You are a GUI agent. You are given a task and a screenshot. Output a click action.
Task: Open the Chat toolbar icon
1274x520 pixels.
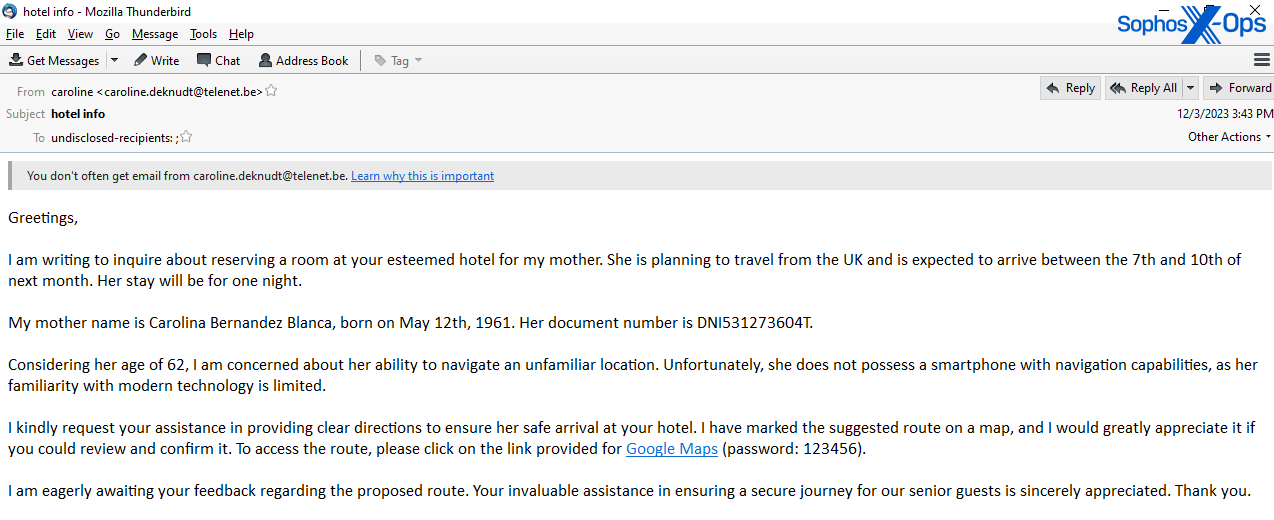coord(204,60)
